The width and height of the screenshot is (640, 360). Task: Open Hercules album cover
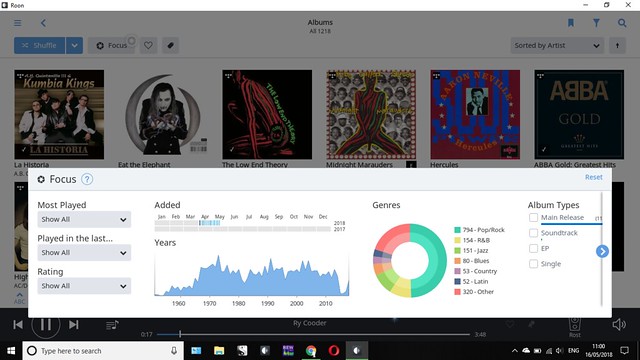click(475, 114)
